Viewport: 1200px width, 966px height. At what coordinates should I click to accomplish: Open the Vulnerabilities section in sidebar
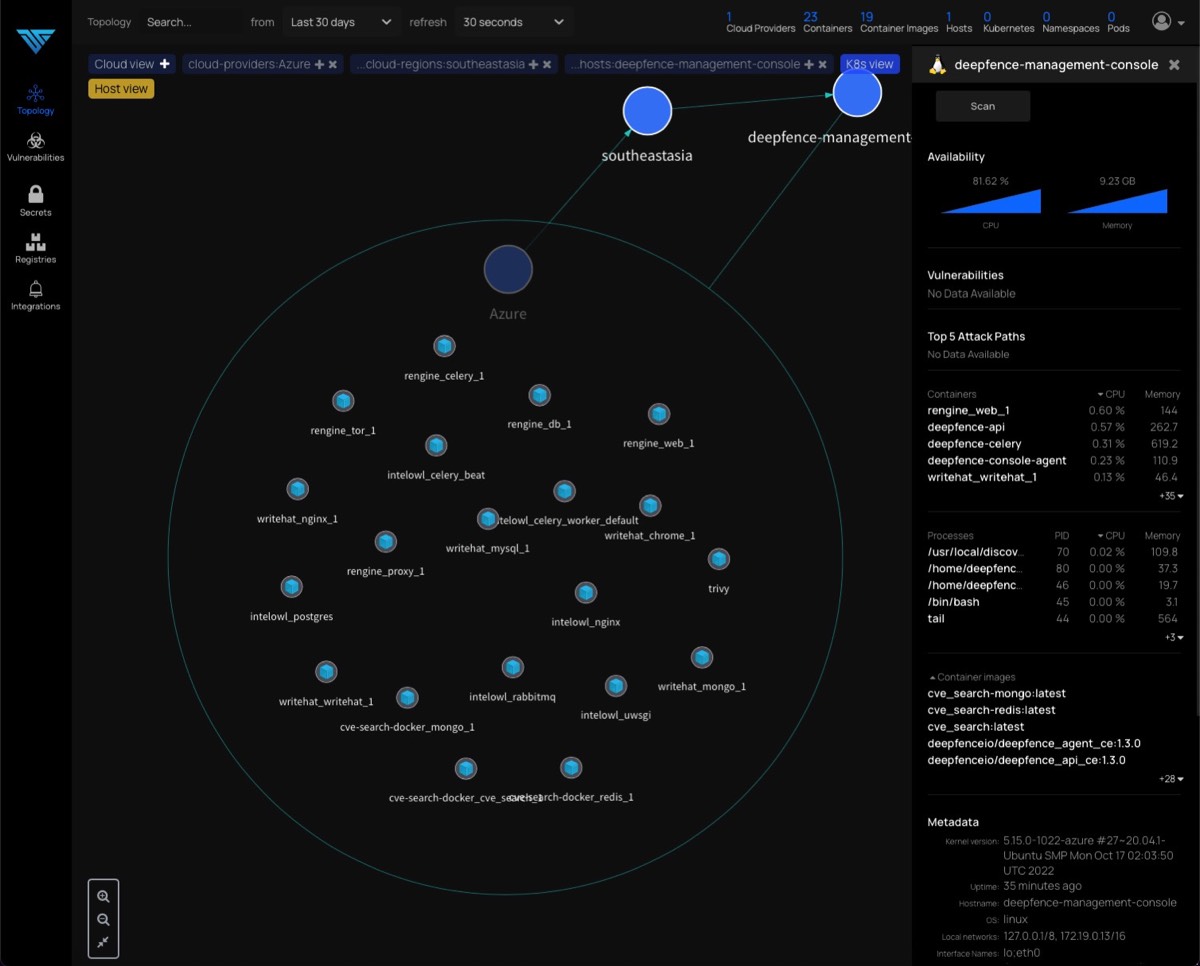(35, 146)
